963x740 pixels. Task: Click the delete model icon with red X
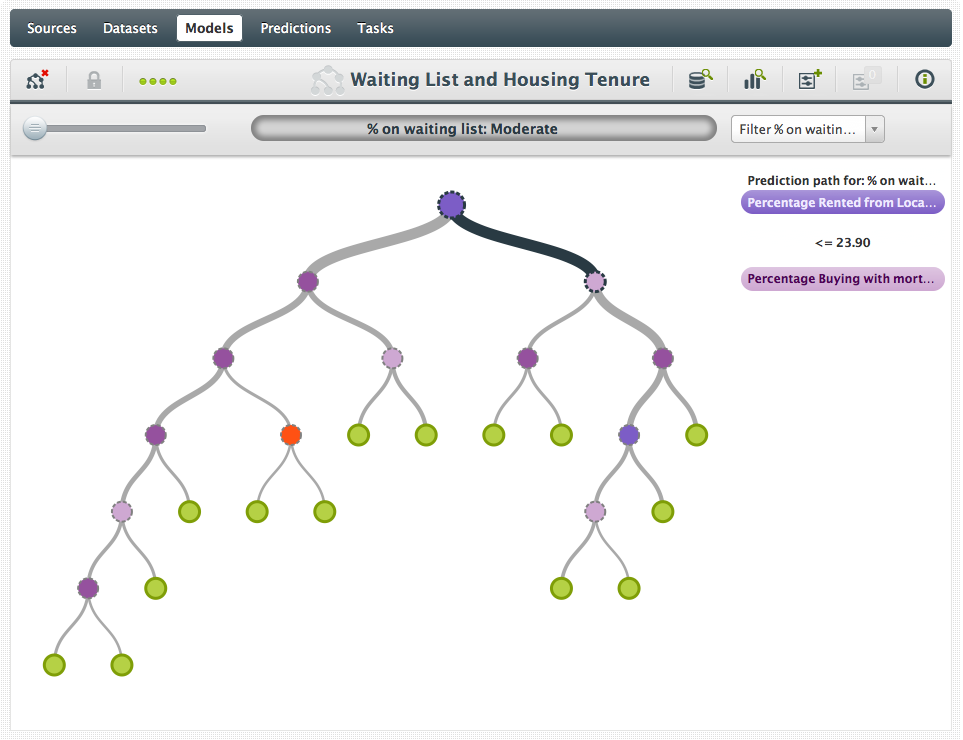(x=37, y=80)
